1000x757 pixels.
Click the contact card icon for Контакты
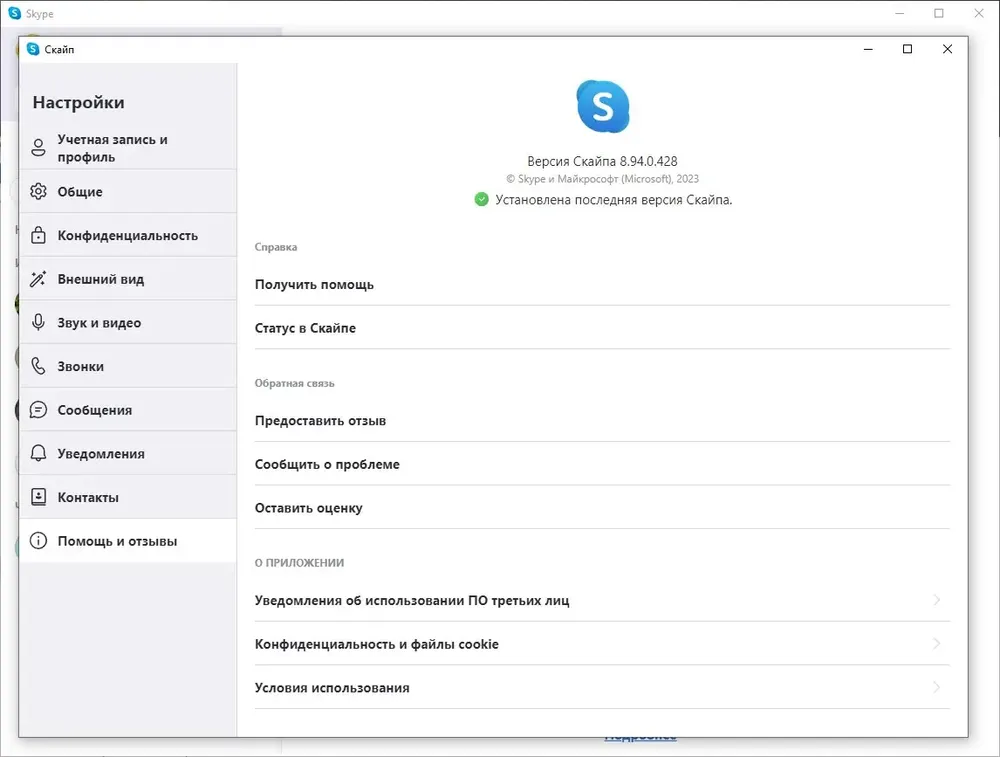pyautogui.click(x=38, y=497)
